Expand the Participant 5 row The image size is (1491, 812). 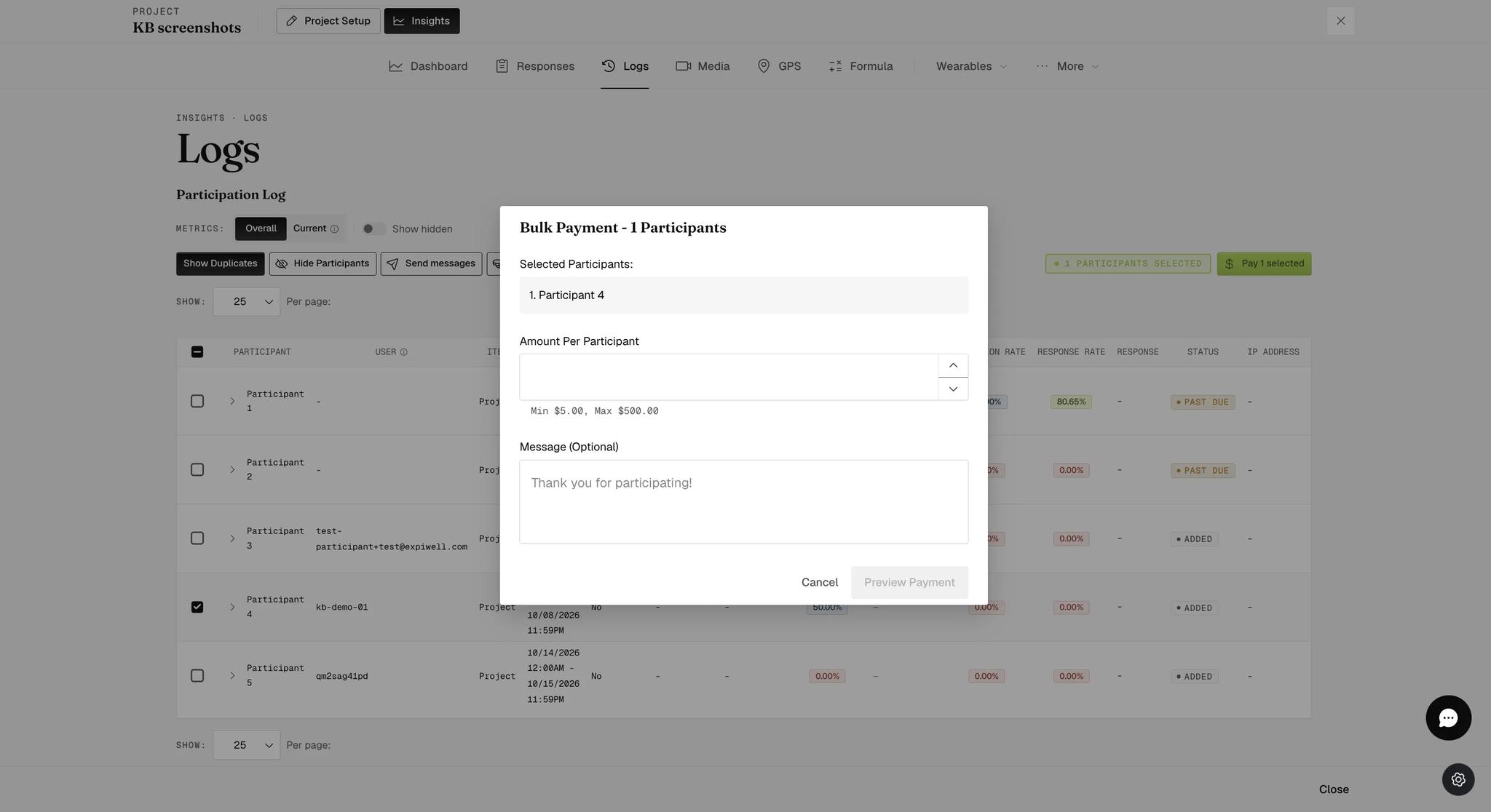(x=232, y=676)
